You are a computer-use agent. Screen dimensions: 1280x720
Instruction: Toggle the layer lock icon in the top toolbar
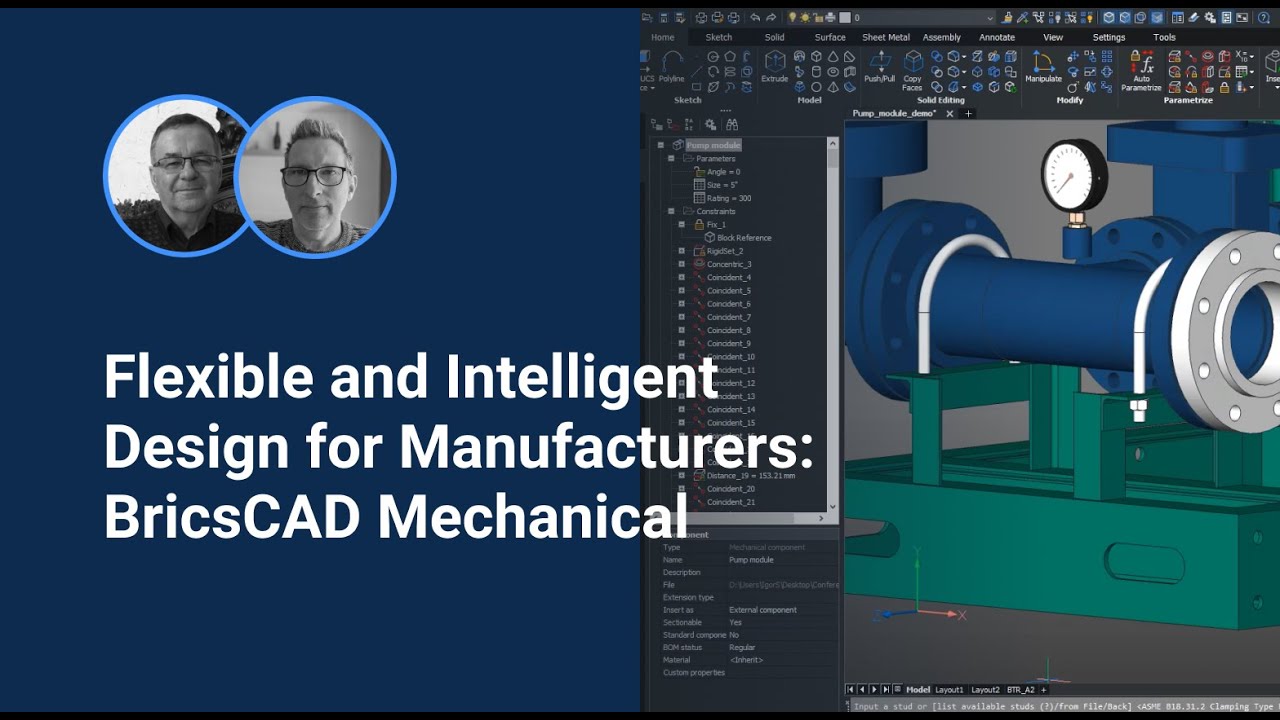coord(818,17)
